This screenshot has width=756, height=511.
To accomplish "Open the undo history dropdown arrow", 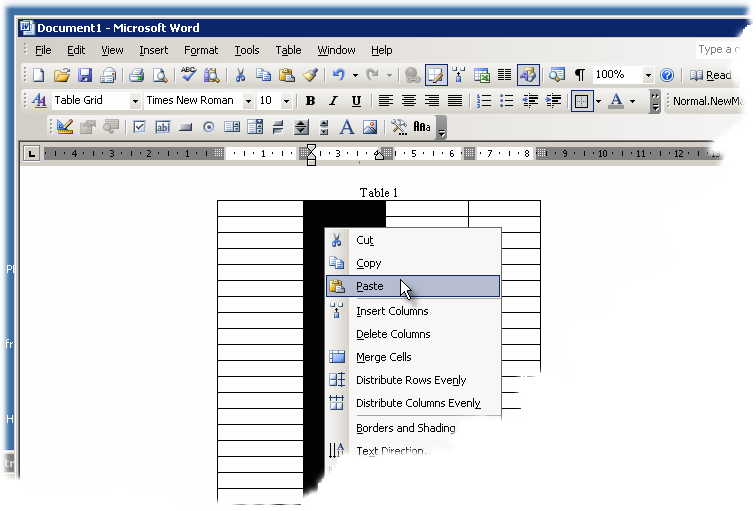I will 355,75.
